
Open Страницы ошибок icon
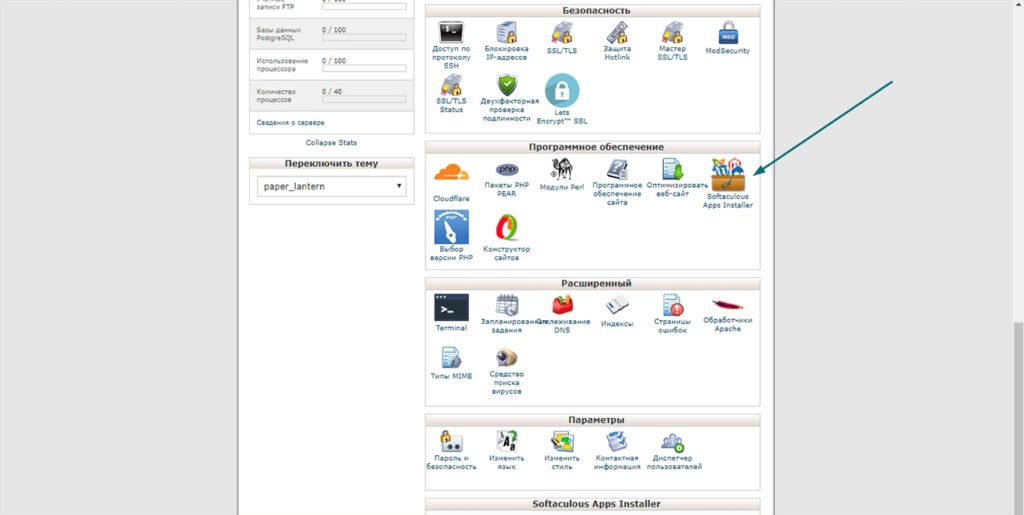pos(673,305)
